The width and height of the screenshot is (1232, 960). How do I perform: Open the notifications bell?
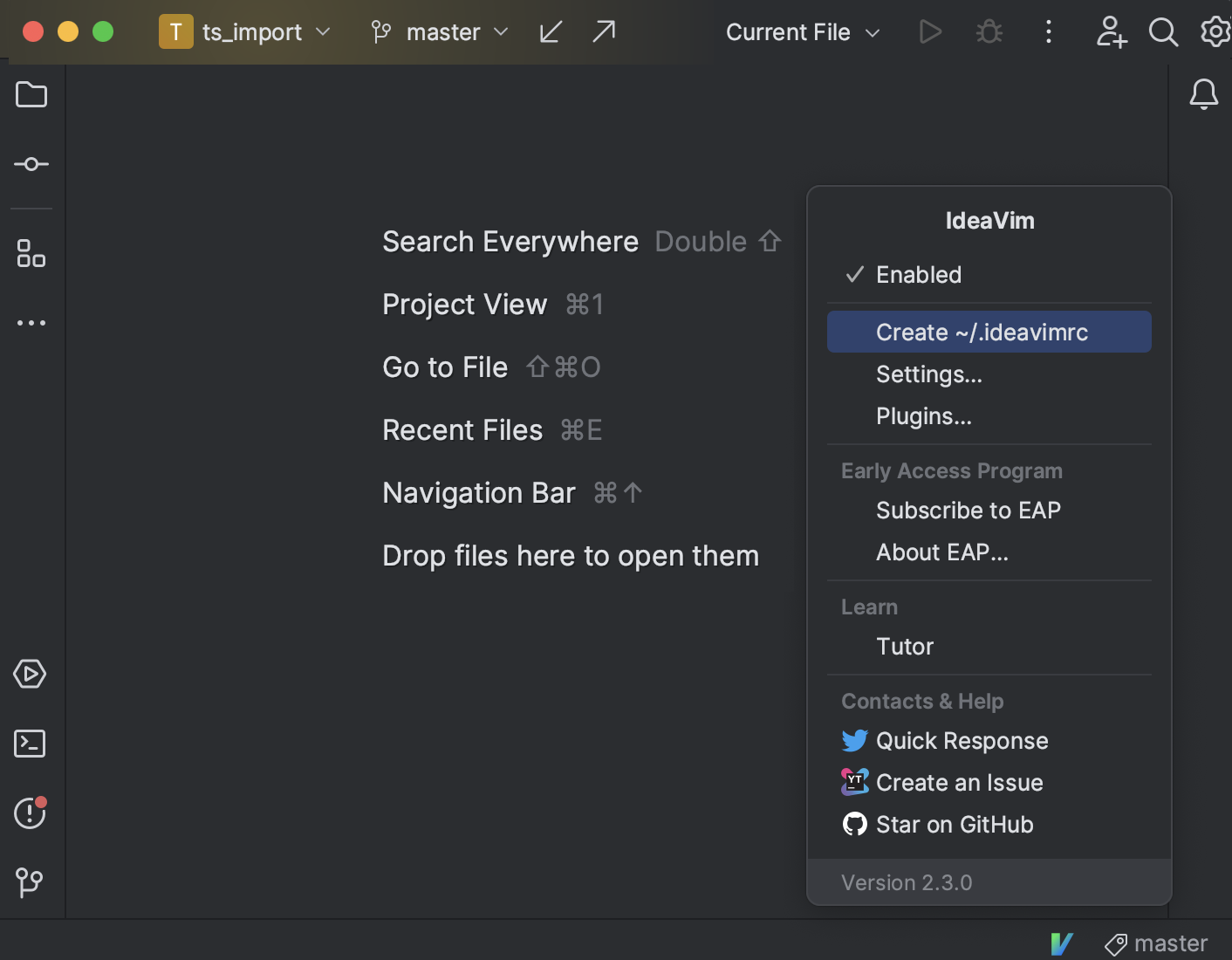click(x=1203, y=94)
